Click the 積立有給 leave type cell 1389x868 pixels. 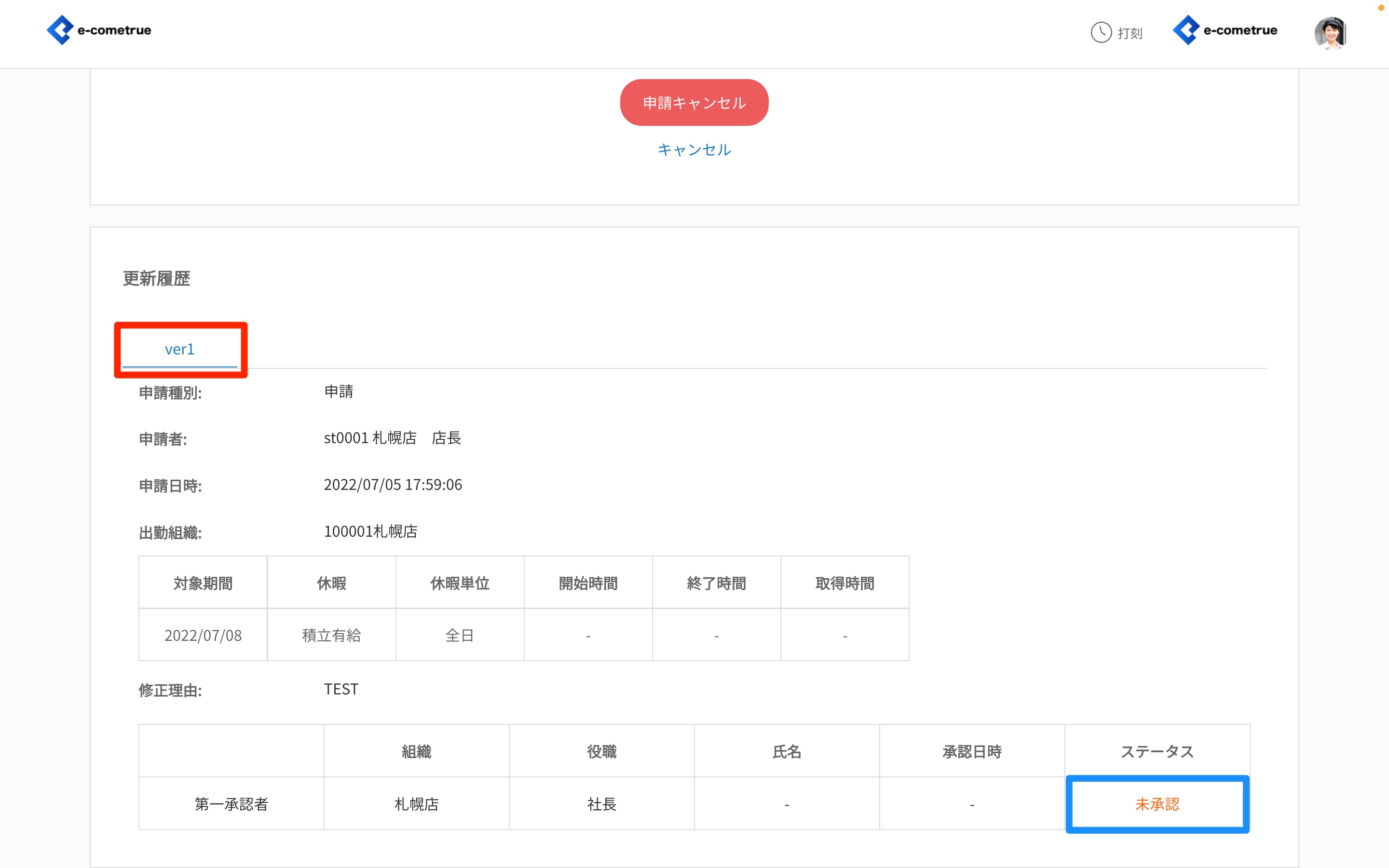pos(331,636)
